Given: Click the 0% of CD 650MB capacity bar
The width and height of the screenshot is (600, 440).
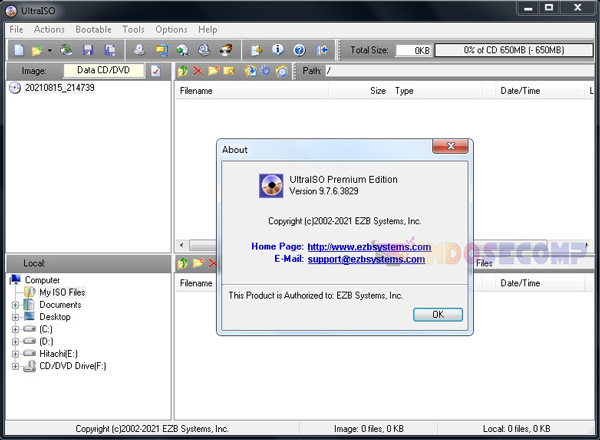Looking at the screenshot, I should [x=514, y=50].
